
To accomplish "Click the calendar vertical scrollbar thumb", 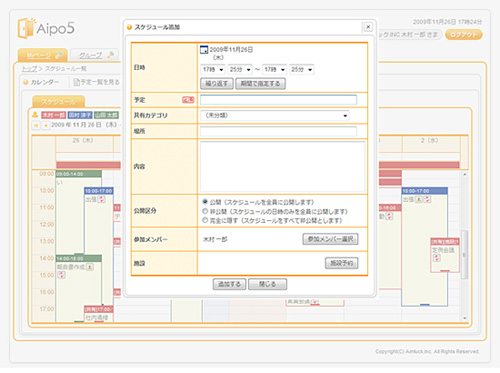I will (x=465, y=254).
